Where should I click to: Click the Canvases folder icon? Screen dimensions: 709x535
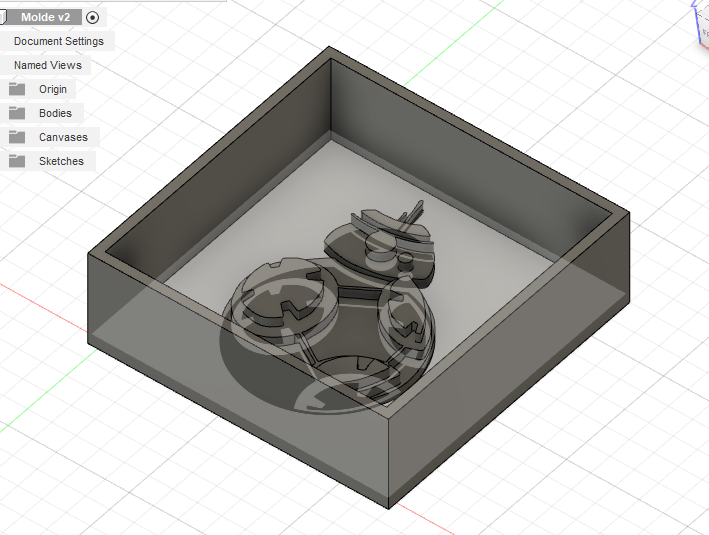(x=17, y=137)
